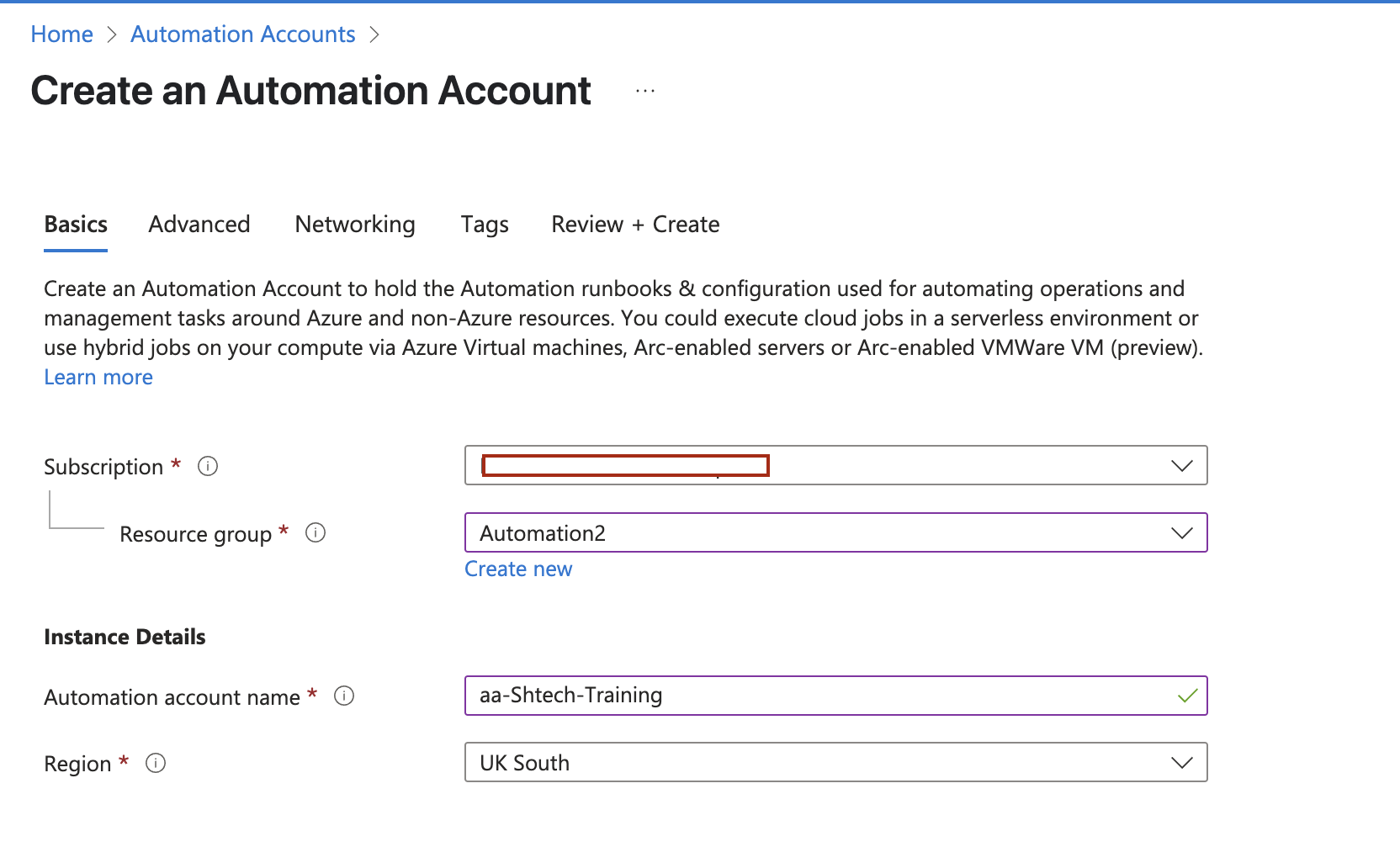Click Create new under Resource group
Image resolution: width=1400 pixels, height=868 pixels.
[518, 569]
